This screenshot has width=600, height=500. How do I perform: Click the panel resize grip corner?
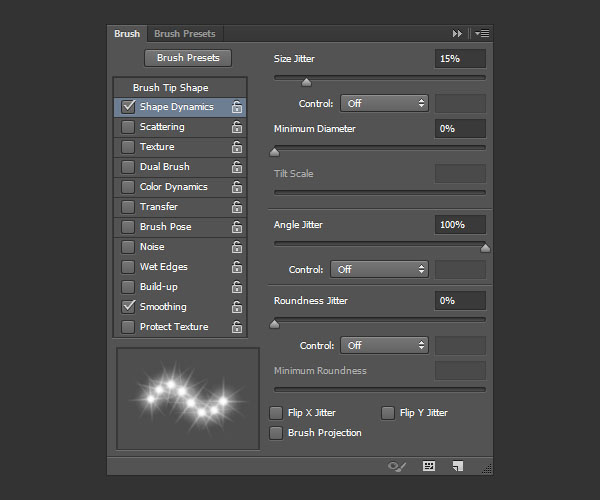[x=487, y=469]
